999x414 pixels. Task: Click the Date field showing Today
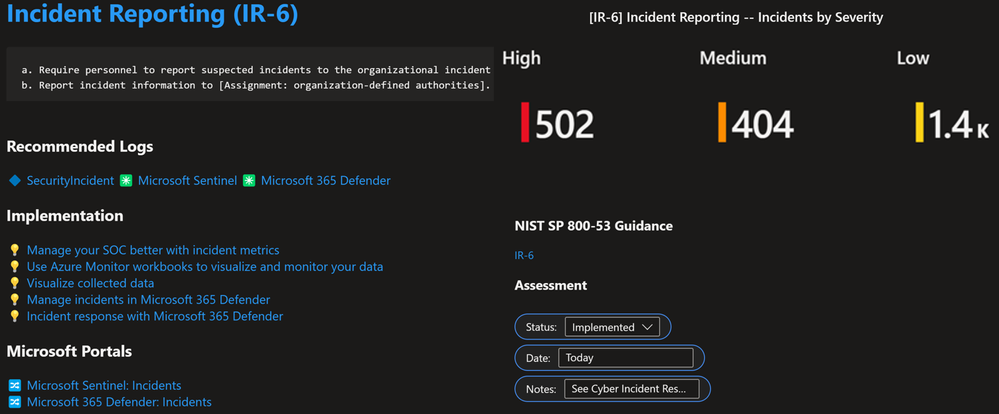(x=626, y=358)
